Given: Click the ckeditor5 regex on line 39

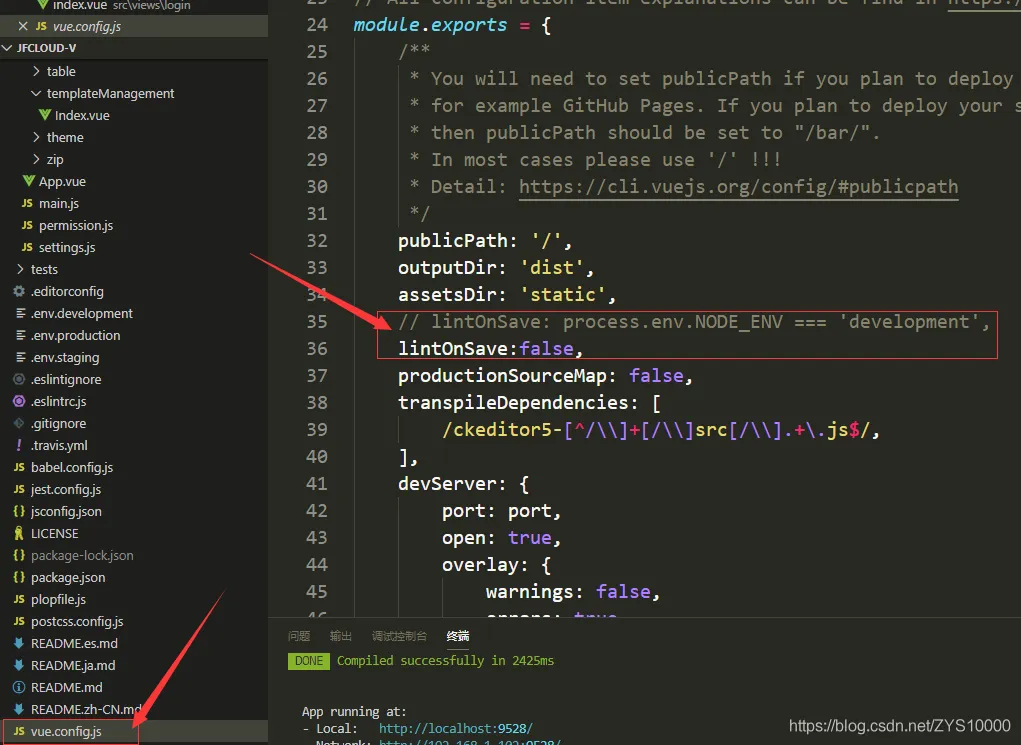Looking at the screenshot, I should pyautogui.click(x=660, y=430).
